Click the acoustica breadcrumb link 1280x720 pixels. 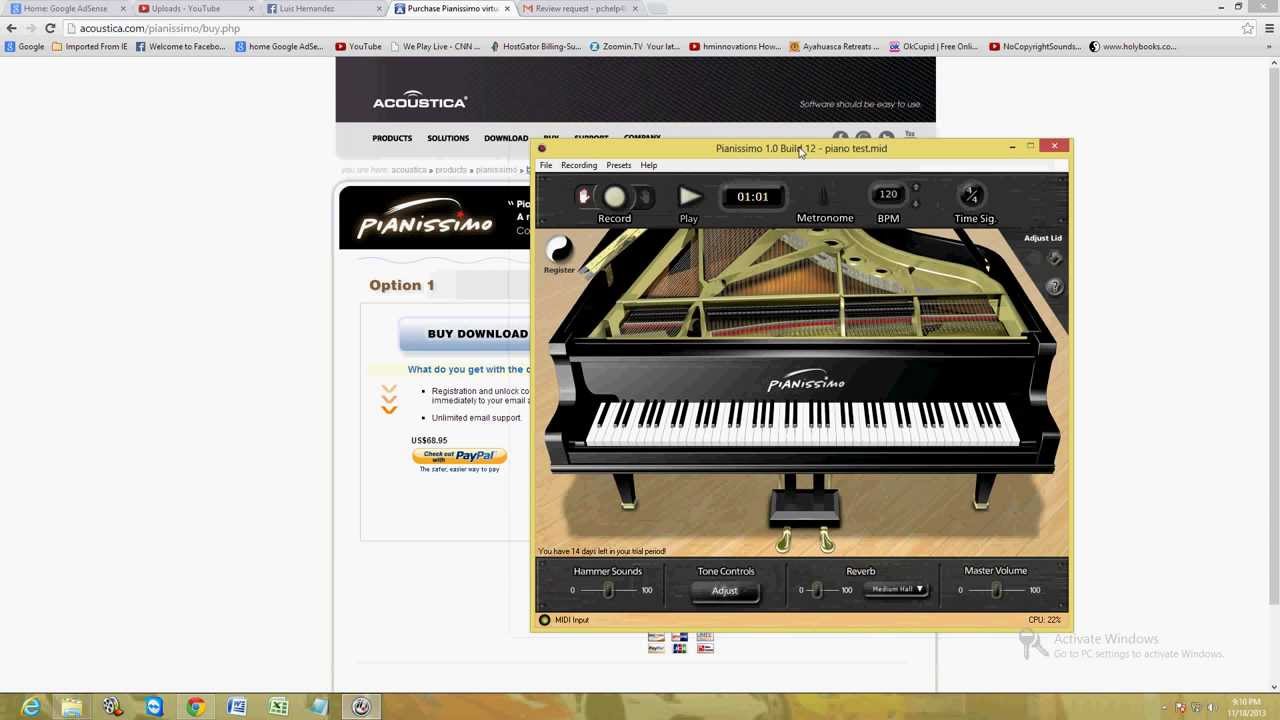(x=409, y=170)
